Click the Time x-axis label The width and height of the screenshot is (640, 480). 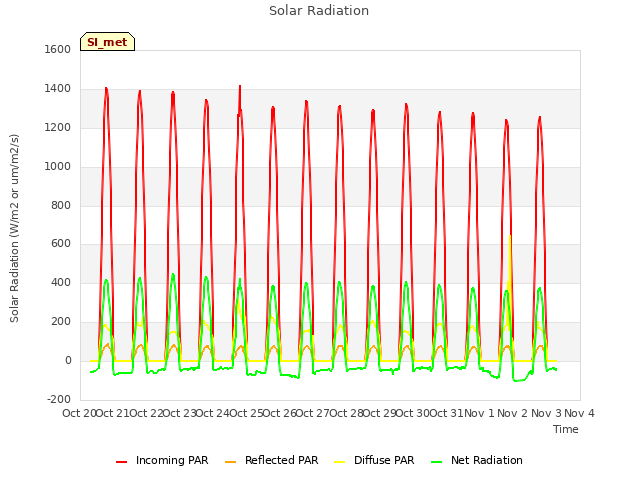tap(566, 429)
